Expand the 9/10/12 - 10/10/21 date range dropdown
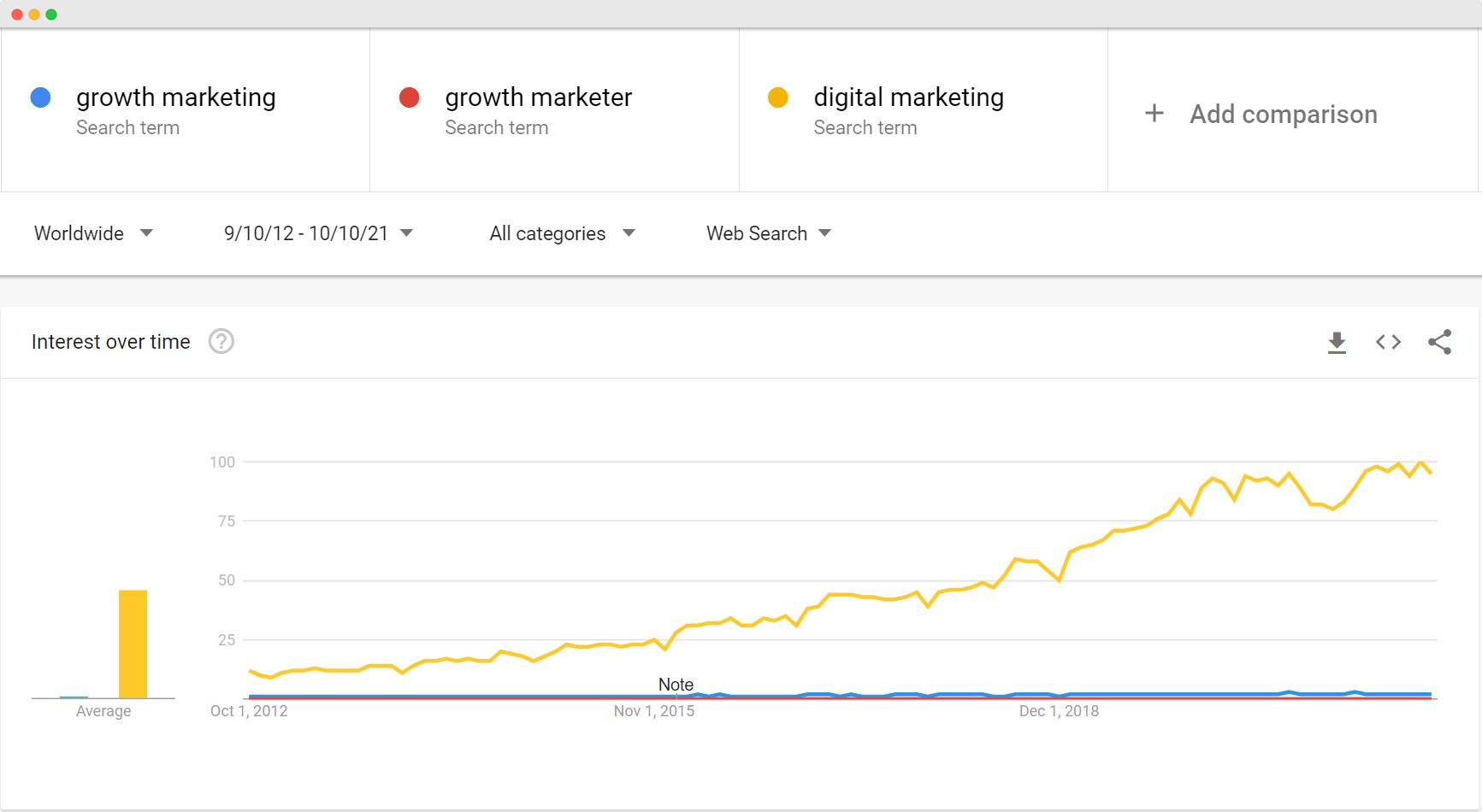 pyautogui.click(x=318, y=233)
